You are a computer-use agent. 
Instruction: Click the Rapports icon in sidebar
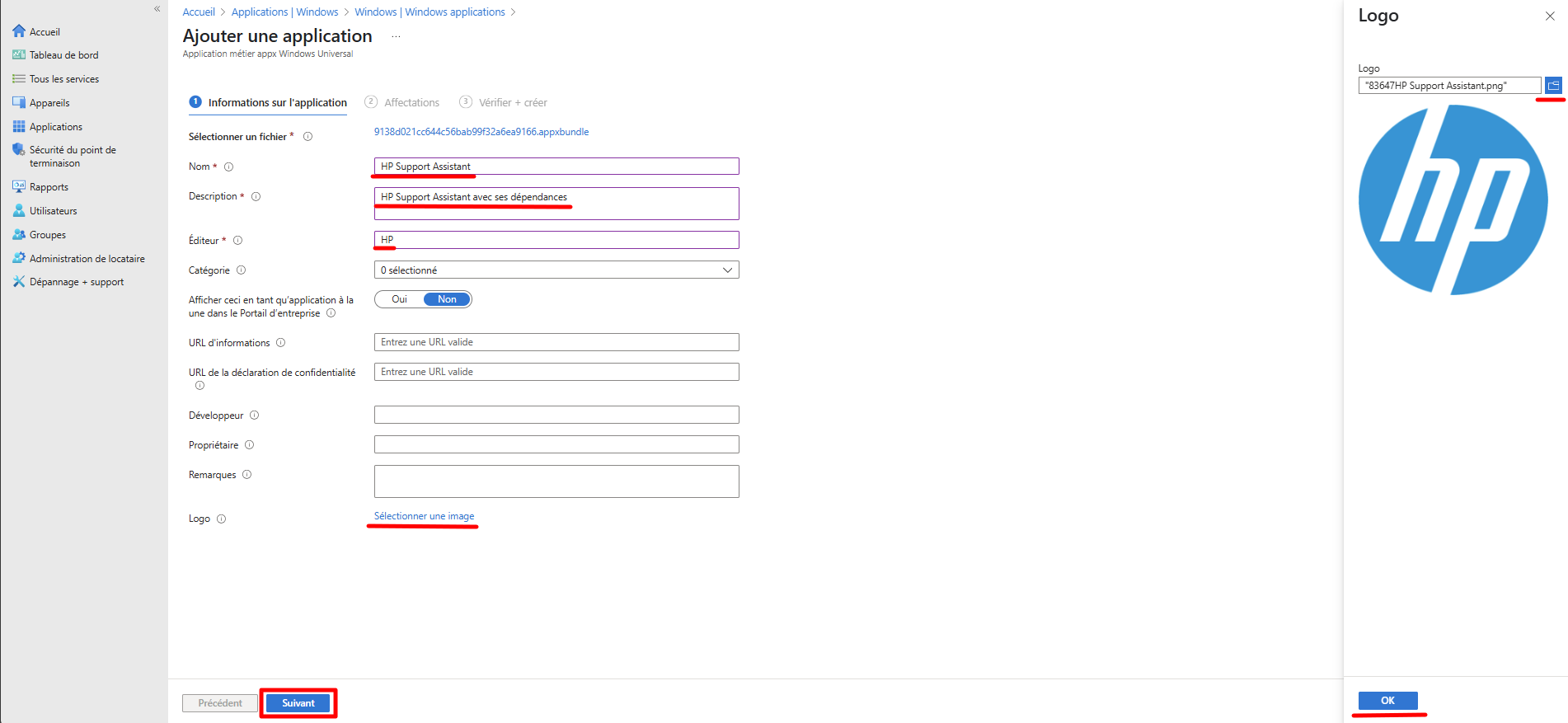pyautogui.click(x=19, y=187)
